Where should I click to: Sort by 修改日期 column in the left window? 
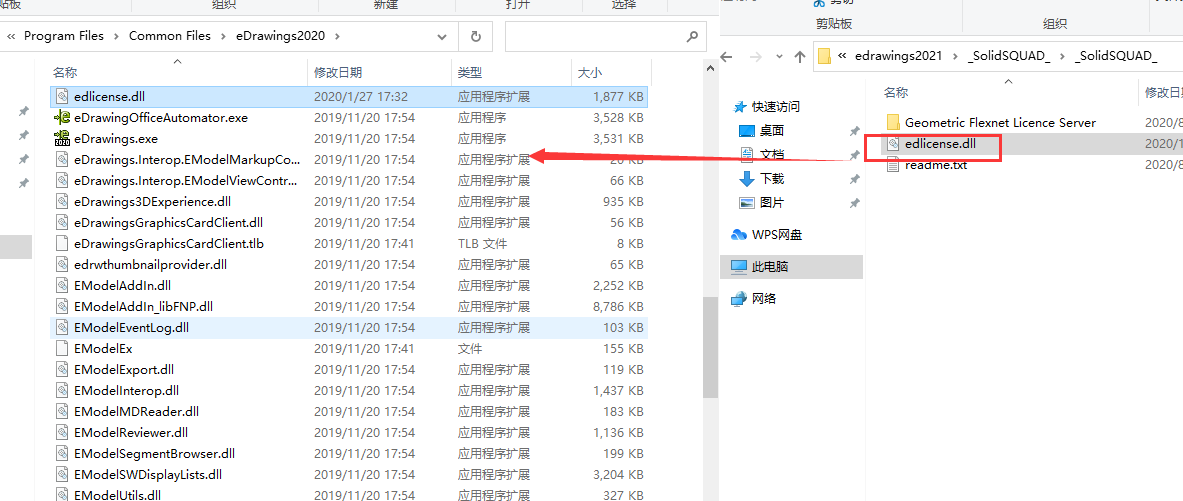[x=338, y=72]
